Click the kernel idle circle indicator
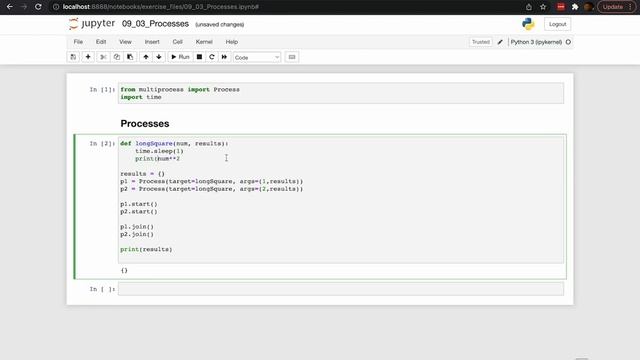 point(568,42)
